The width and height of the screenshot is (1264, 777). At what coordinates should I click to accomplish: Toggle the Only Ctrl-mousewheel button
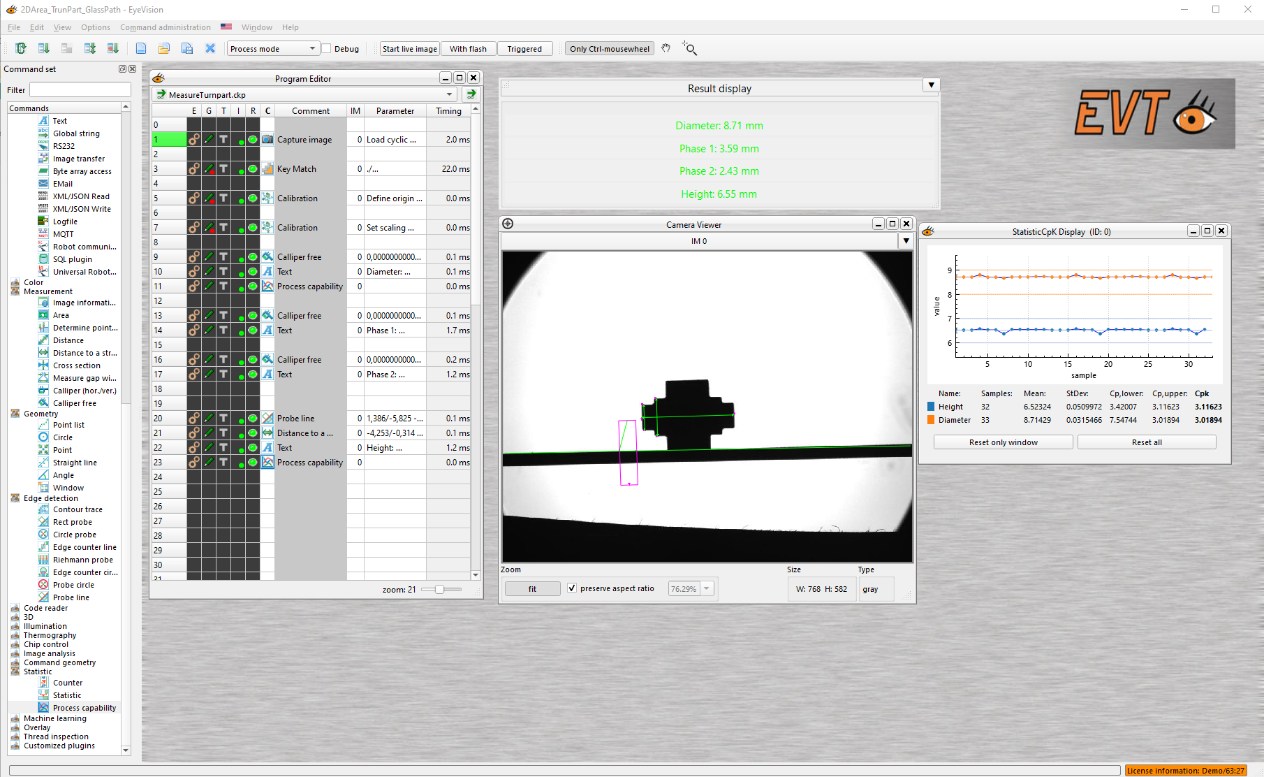coord(607,48)
